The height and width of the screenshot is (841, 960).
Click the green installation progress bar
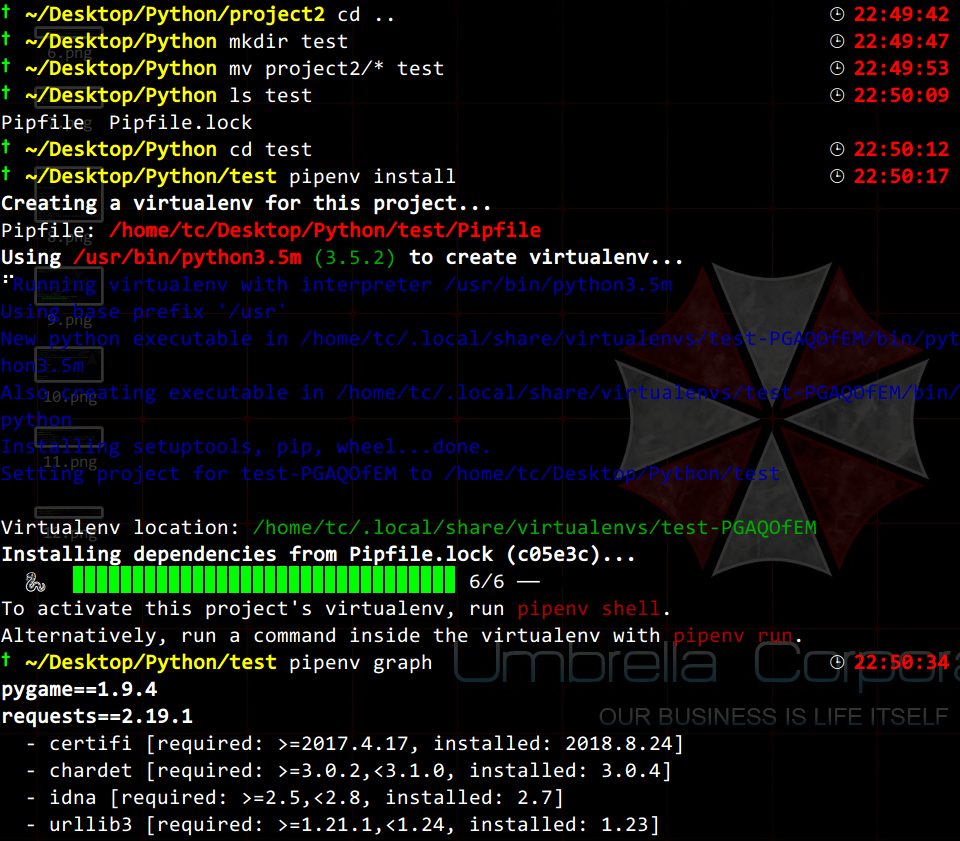click(x=264, y=580)
